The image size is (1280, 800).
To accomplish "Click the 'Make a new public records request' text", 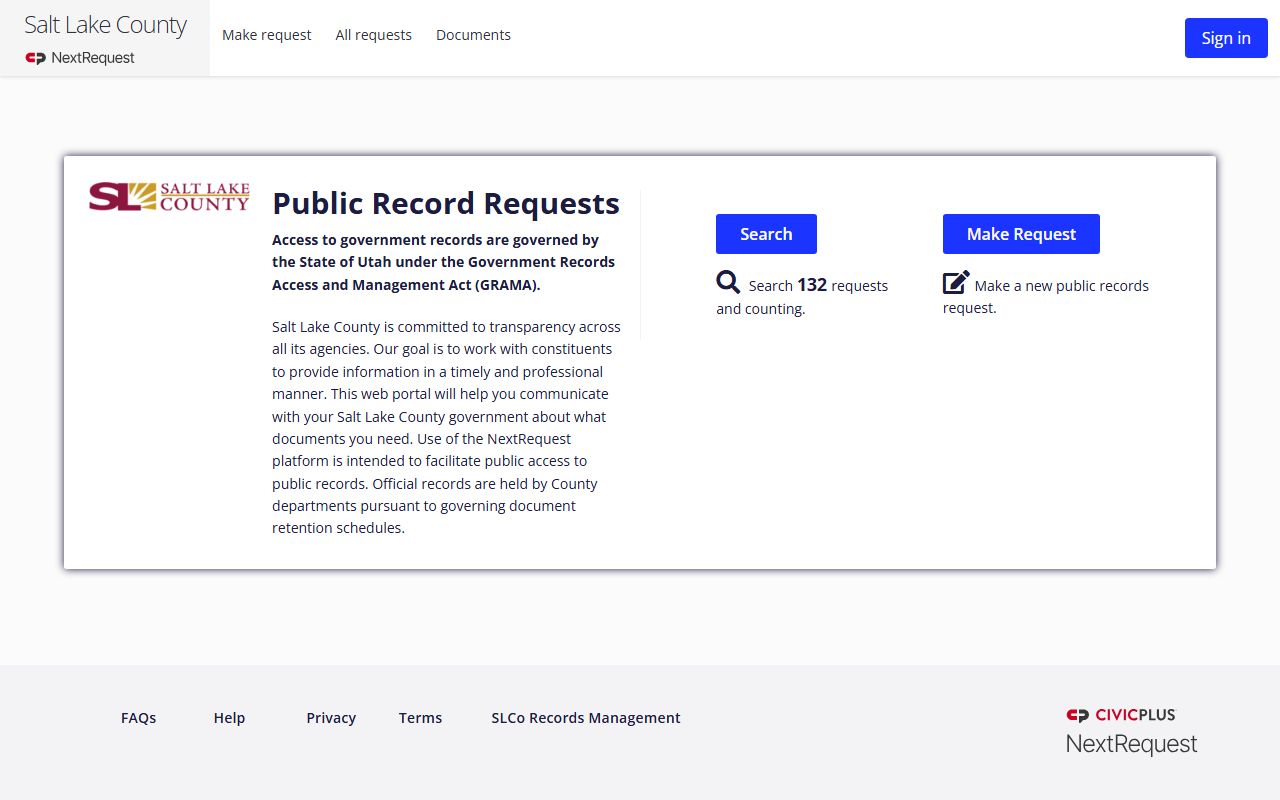I will (1046, 296).
